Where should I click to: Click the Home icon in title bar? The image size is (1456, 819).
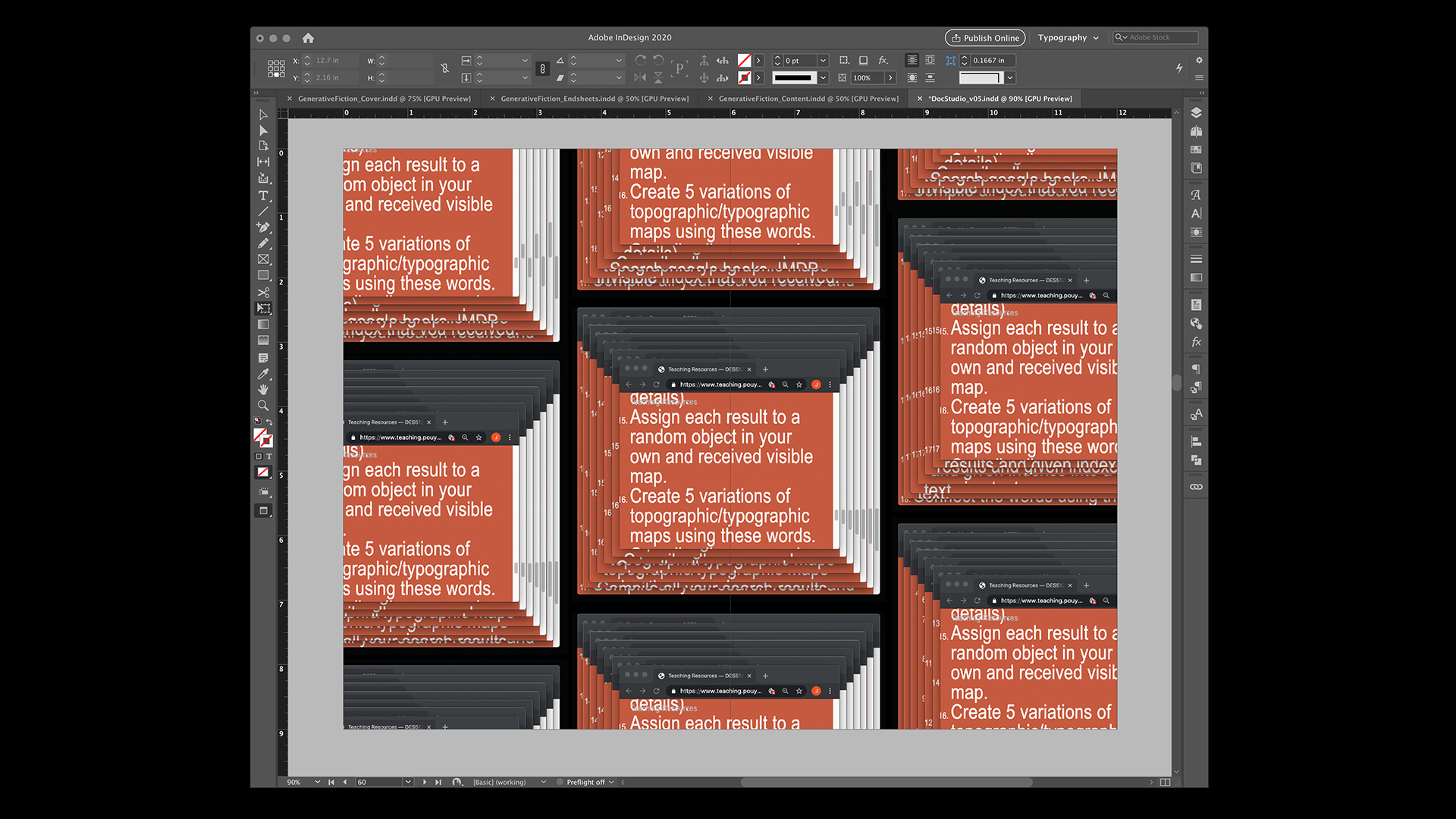[308, 38]
